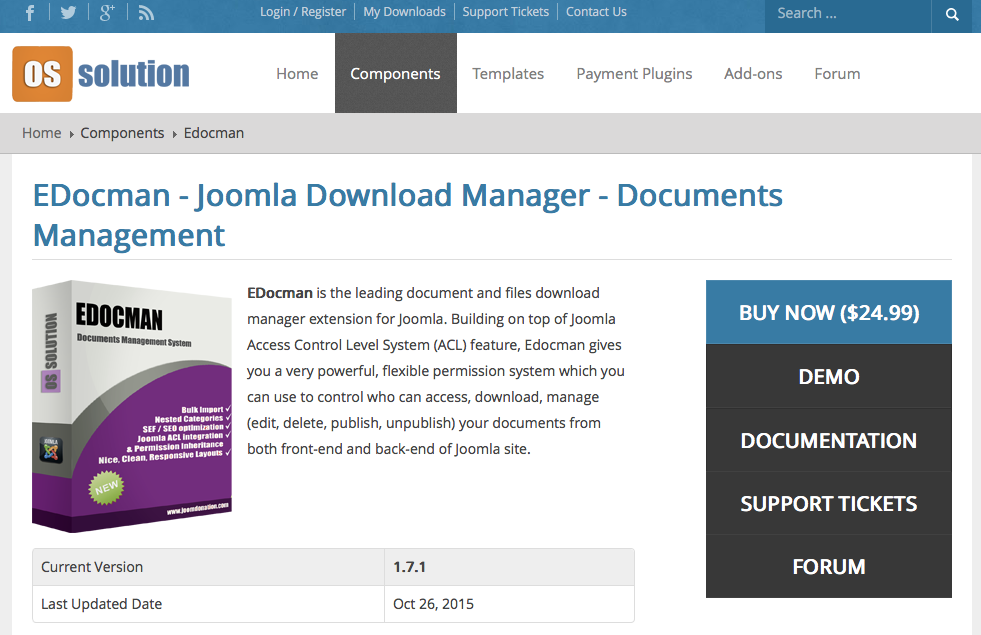Image resolution: width=981 pixels, height=635 pixels.
Task: Select the Components menu item
Action: [x=395, y=74]
